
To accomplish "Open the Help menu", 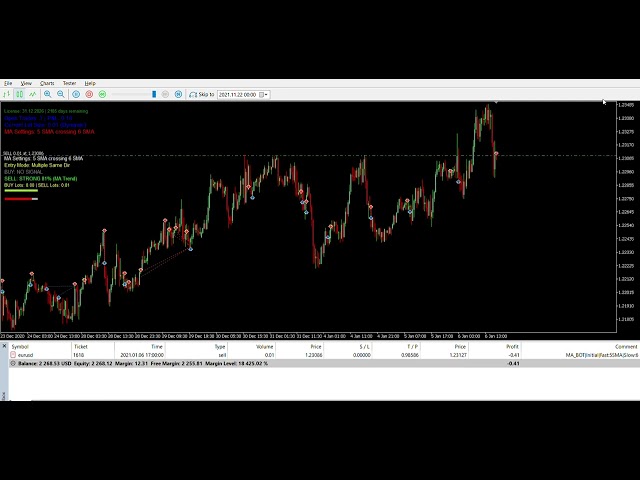I will pos(90,83).
